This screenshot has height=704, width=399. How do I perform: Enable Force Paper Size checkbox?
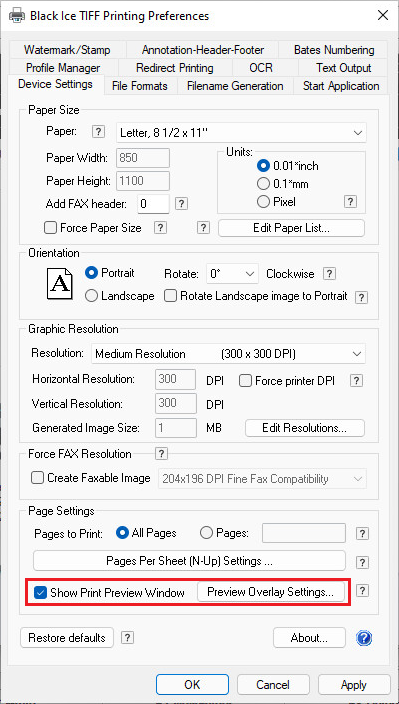pos(50,228)
